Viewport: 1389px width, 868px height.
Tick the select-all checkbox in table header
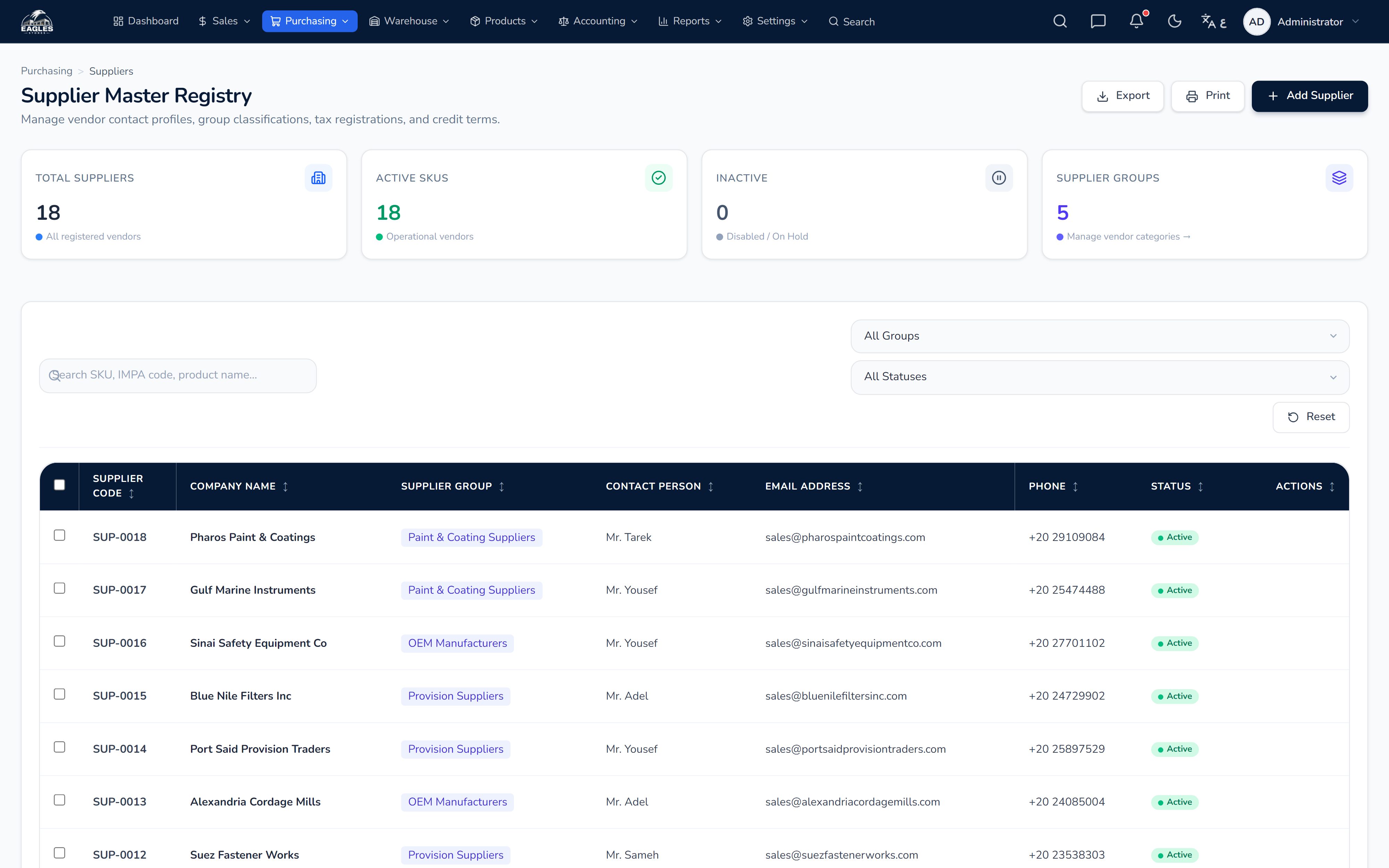[59, 485]
